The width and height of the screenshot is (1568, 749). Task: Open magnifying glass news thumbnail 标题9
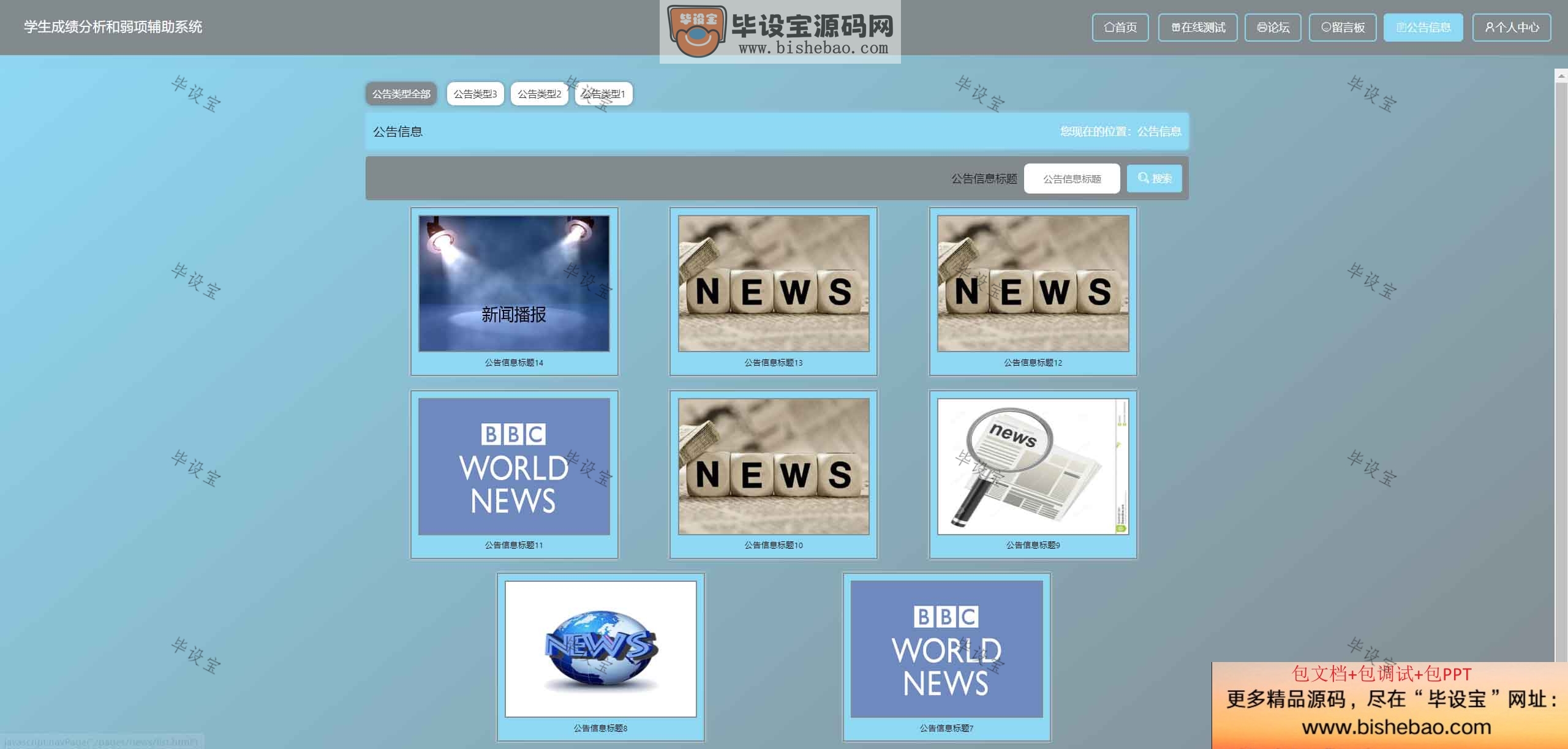point(1033,466)
